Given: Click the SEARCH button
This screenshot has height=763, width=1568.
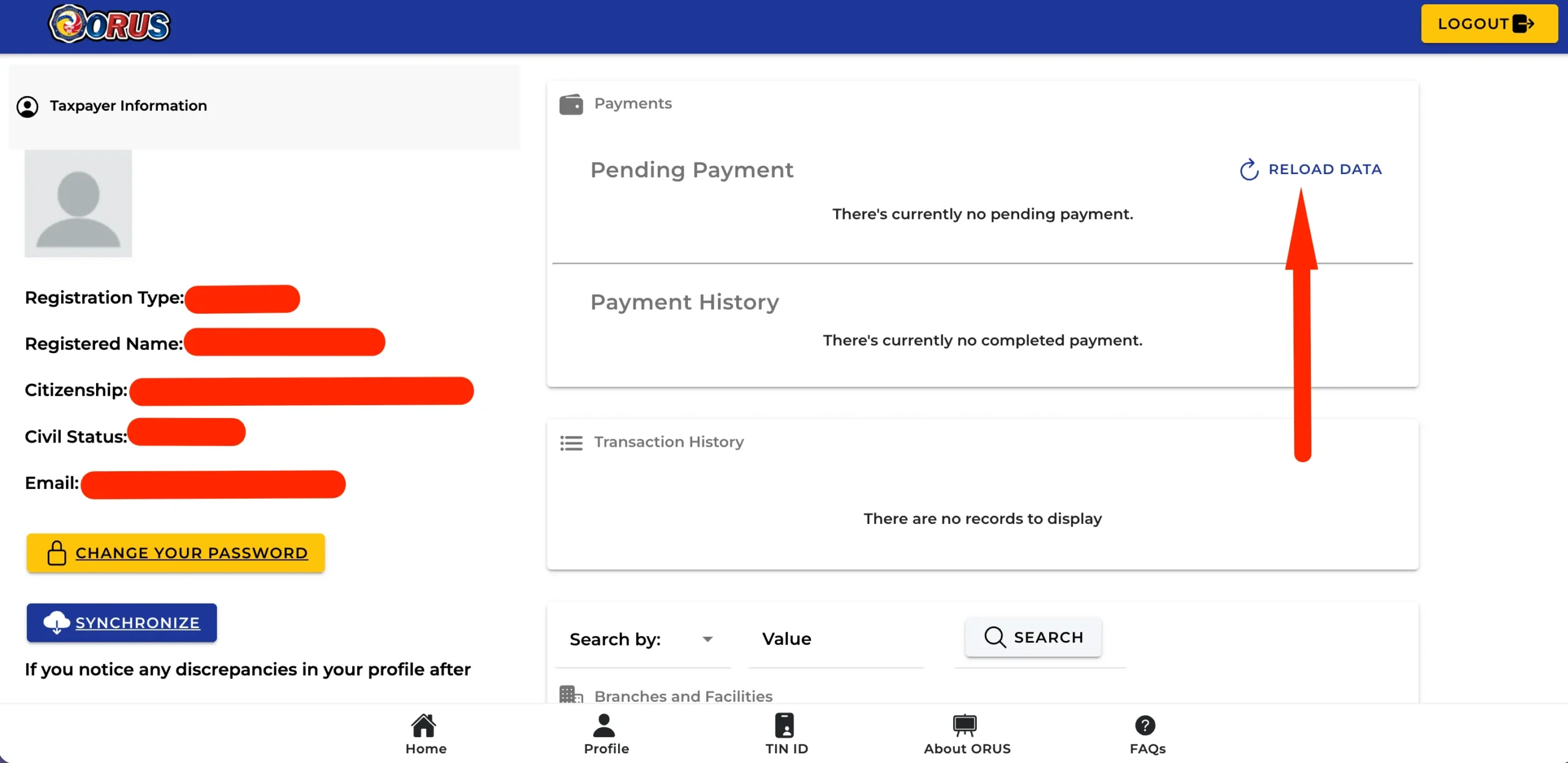Looking at the screenshot, I should tap(1033, 637).
